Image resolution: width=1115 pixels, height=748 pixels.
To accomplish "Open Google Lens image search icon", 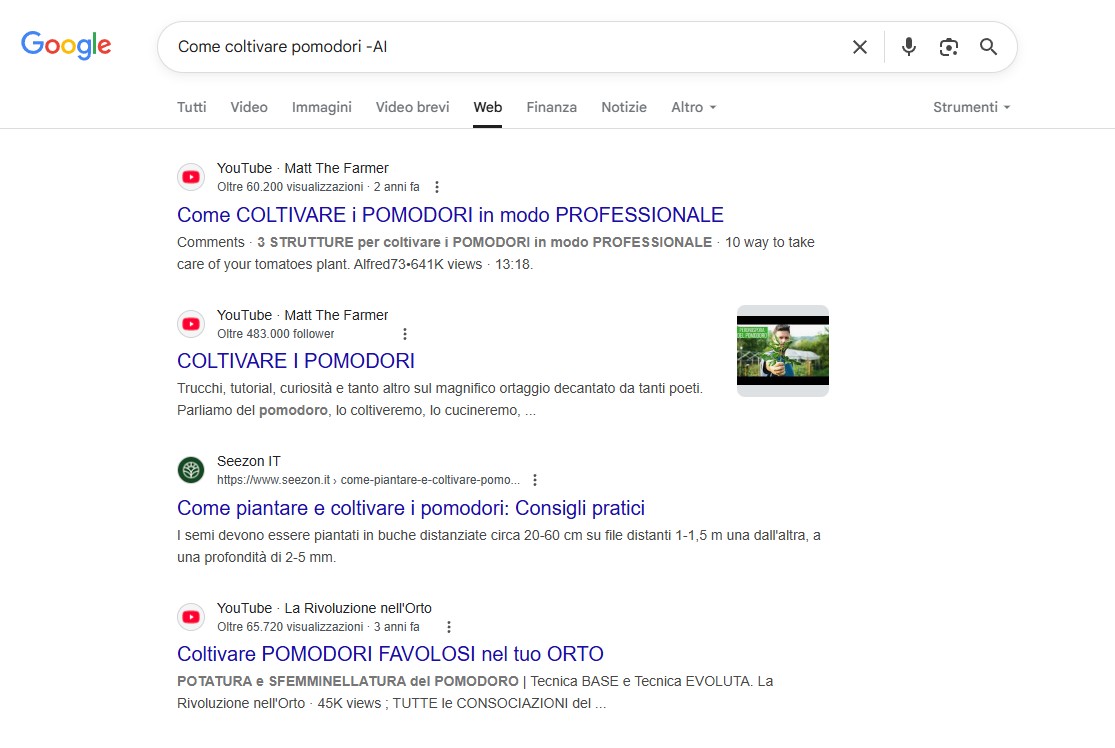I will click(x=949, y=47).
